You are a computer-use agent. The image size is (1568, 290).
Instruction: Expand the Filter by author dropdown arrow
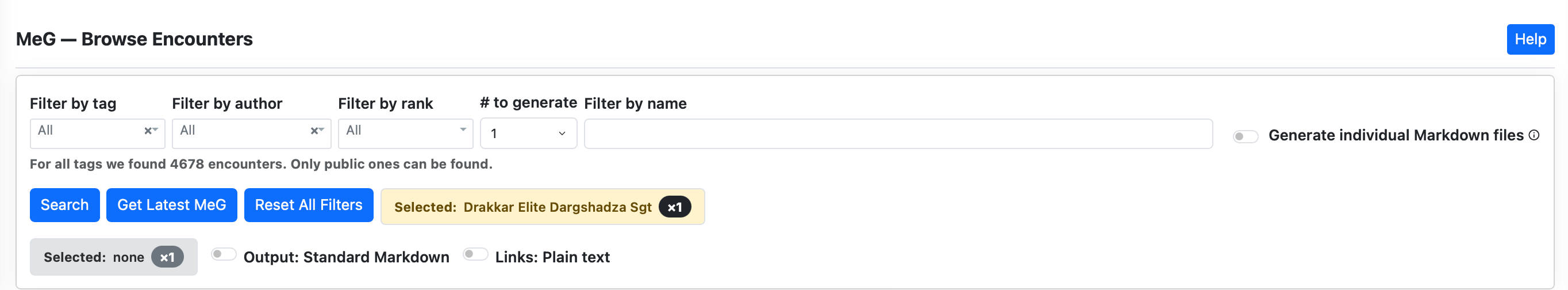[x=321, y=130]
